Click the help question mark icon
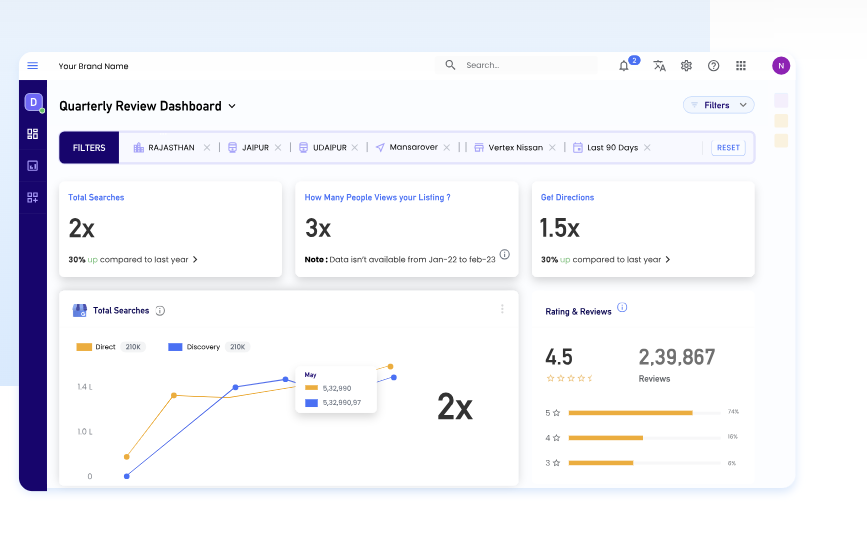 pyautogui.click(x=713, y=66)
